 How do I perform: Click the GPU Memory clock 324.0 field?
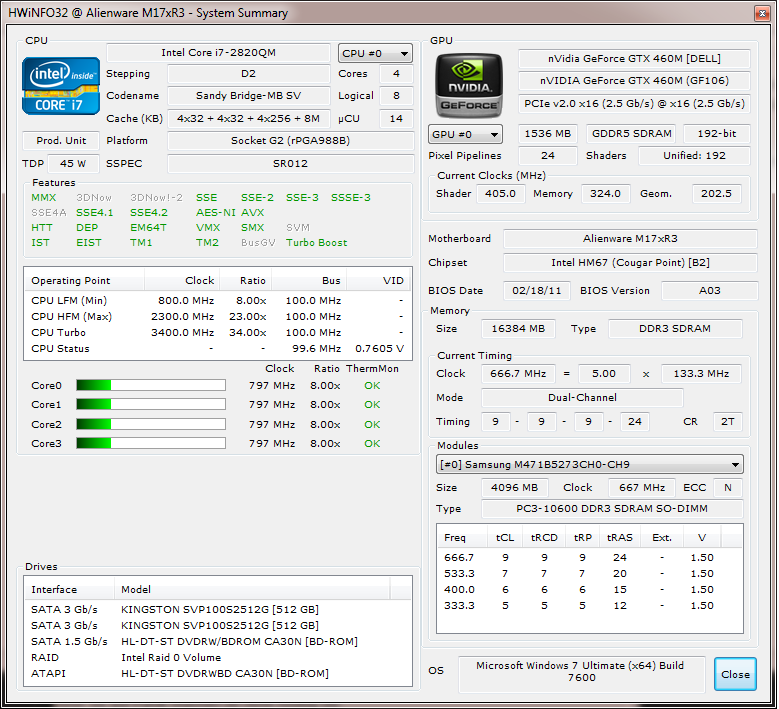(605, 193)
